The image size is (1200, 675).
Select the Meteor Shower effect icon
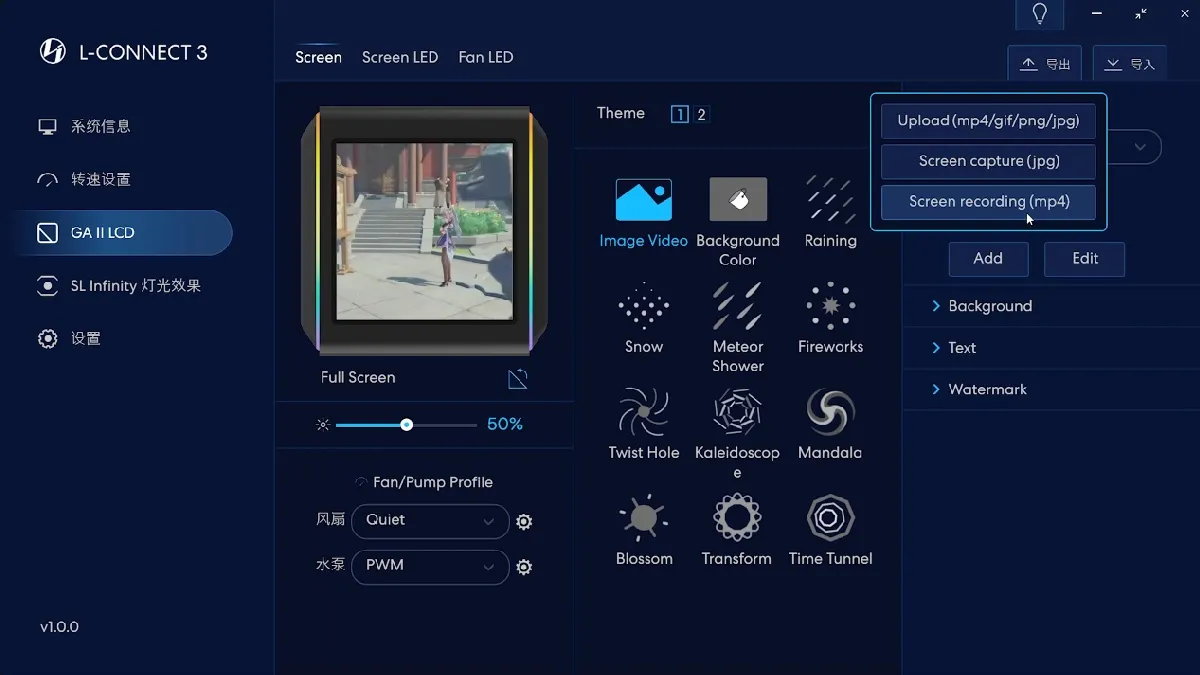(738, 305)
